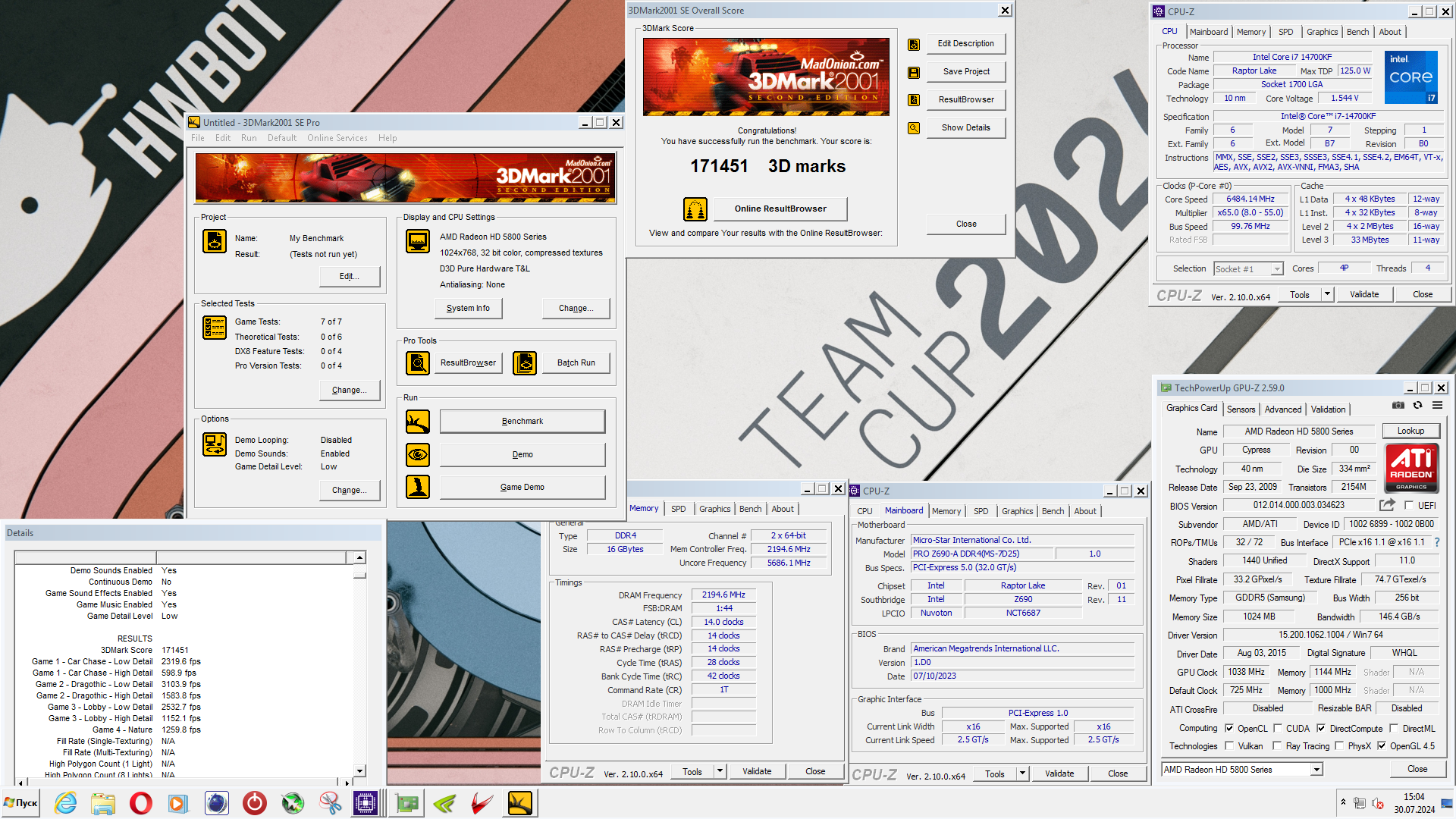This screenshot has width=1456, height=819.
Task: Click the eye icon beside the Demo button
Action: pyautogui.click(x=418, y=455)
